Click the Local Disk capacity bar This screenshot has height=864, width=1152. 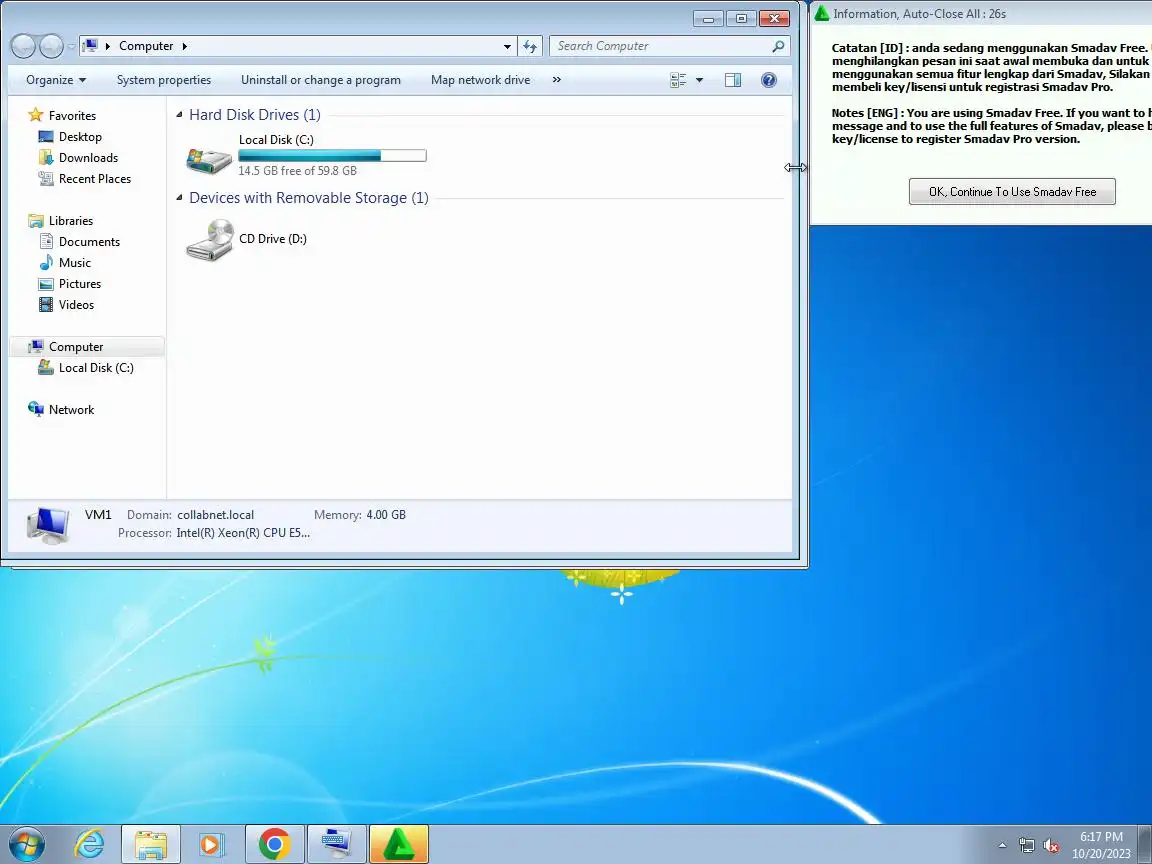(x=332, y=156)
